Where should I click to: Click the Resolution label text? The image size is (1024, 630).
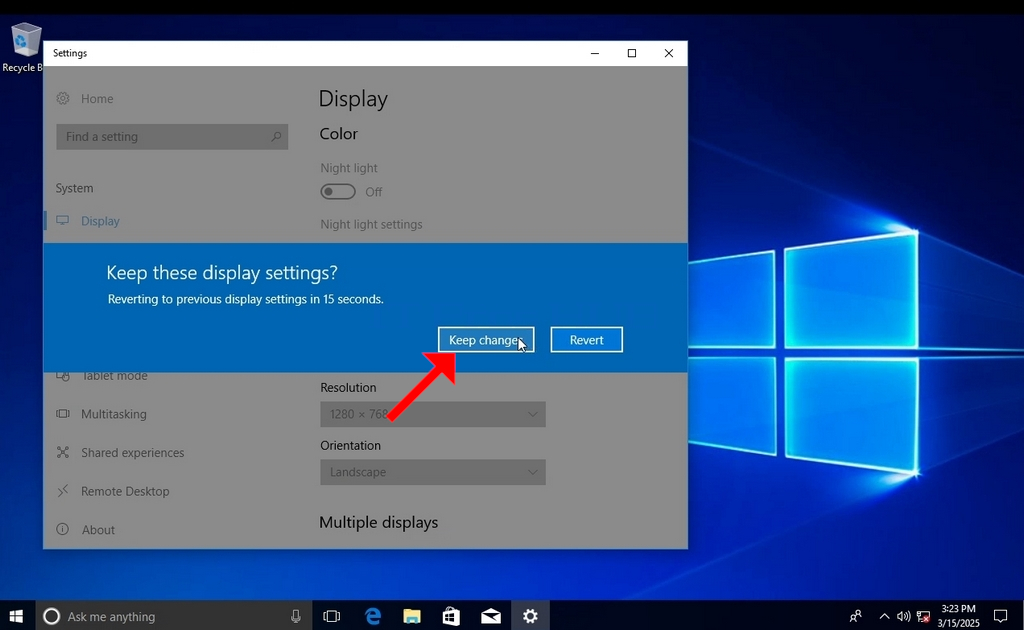(x=348, y=387)
